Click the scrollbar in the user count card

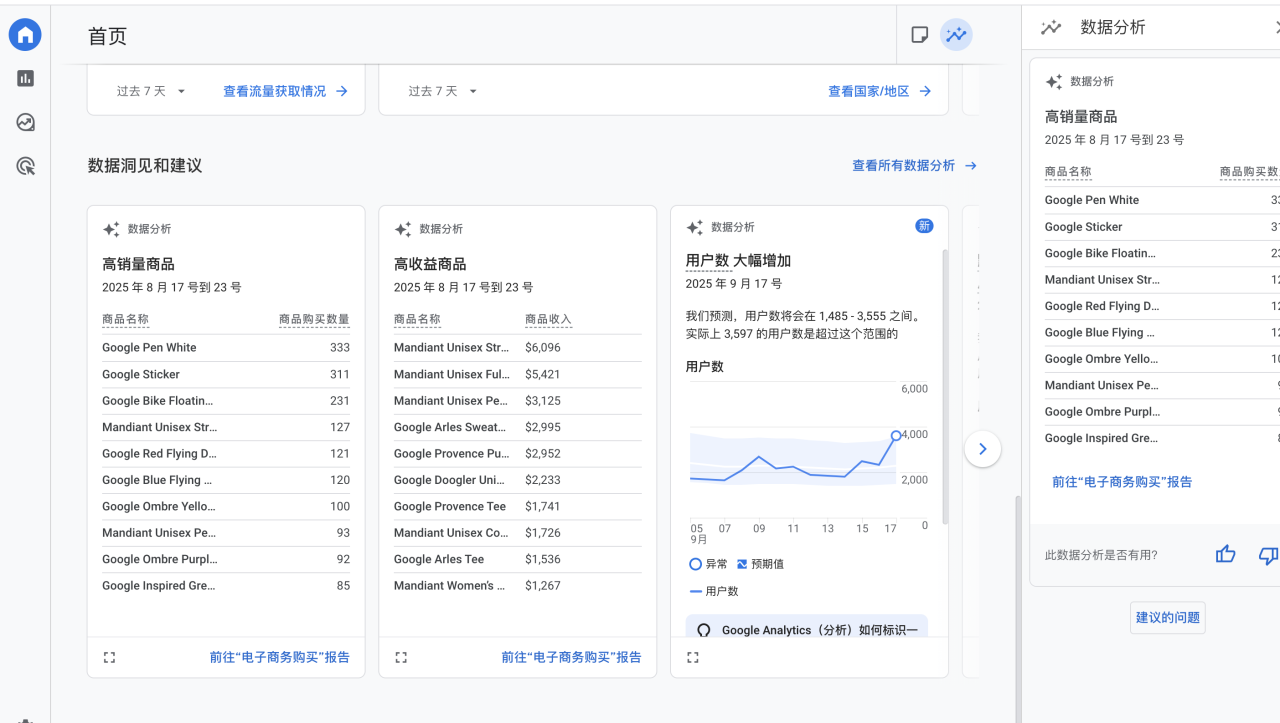click(x=944, y=390)
